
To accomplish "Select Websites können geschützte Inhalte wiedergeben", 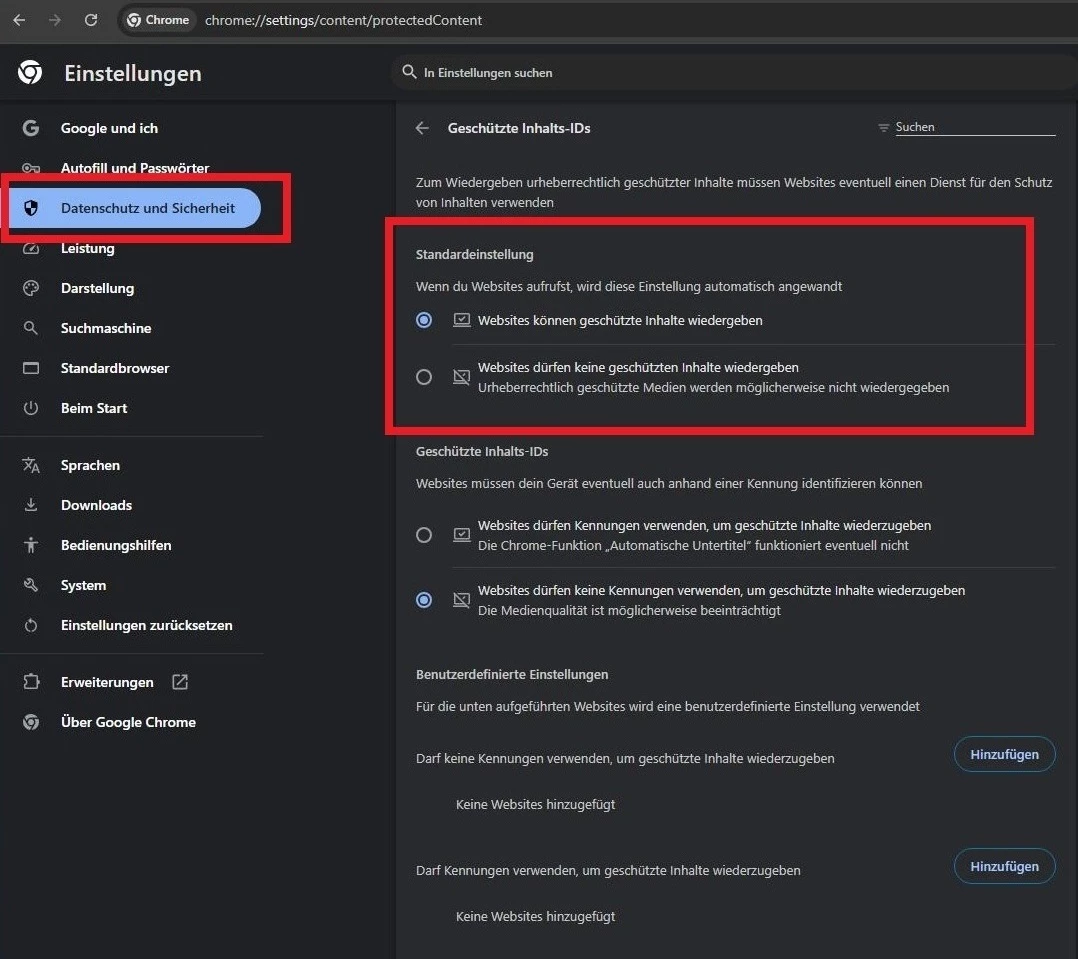I will pyautogui.click(x=424, y=320).
